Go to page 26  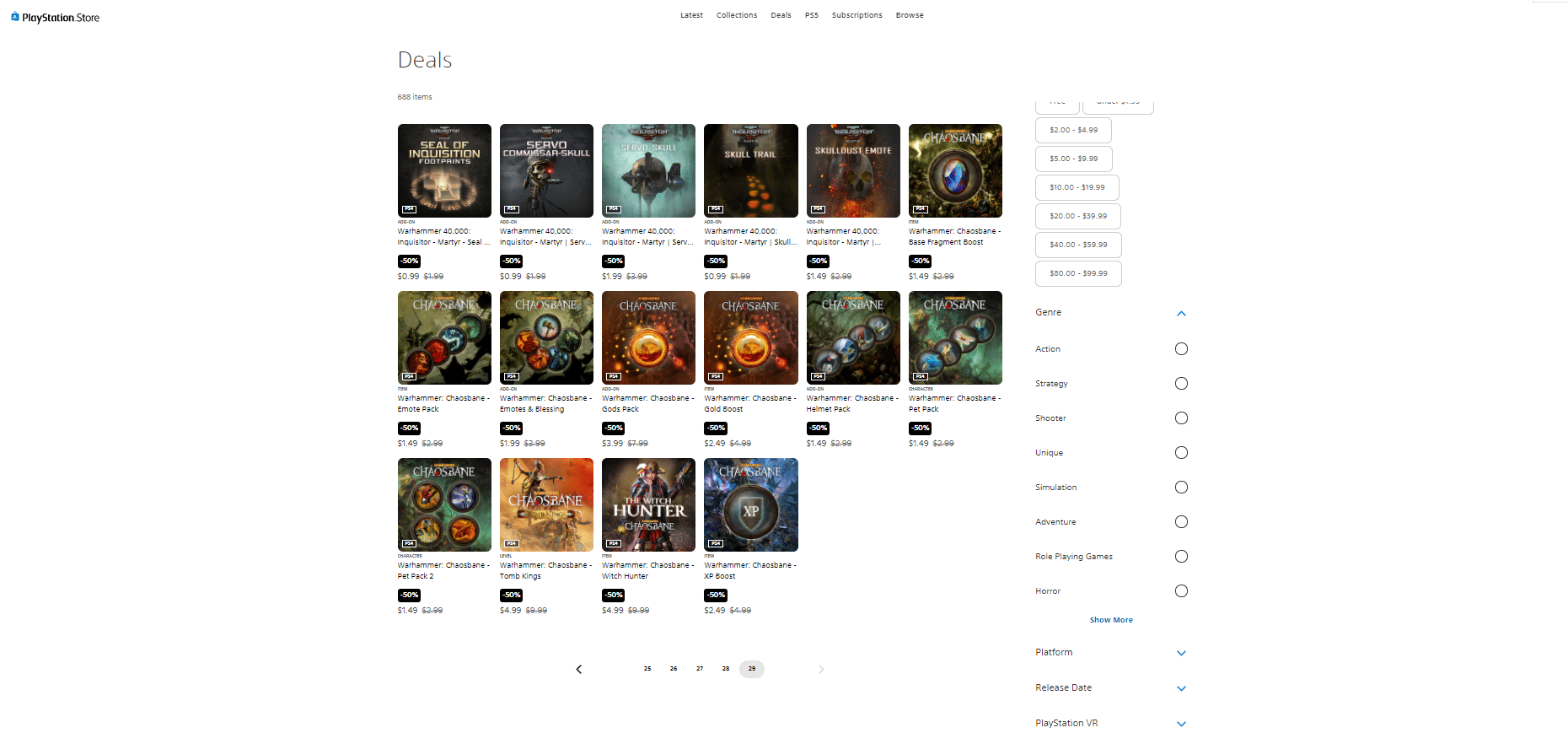(x=673, y=669)
